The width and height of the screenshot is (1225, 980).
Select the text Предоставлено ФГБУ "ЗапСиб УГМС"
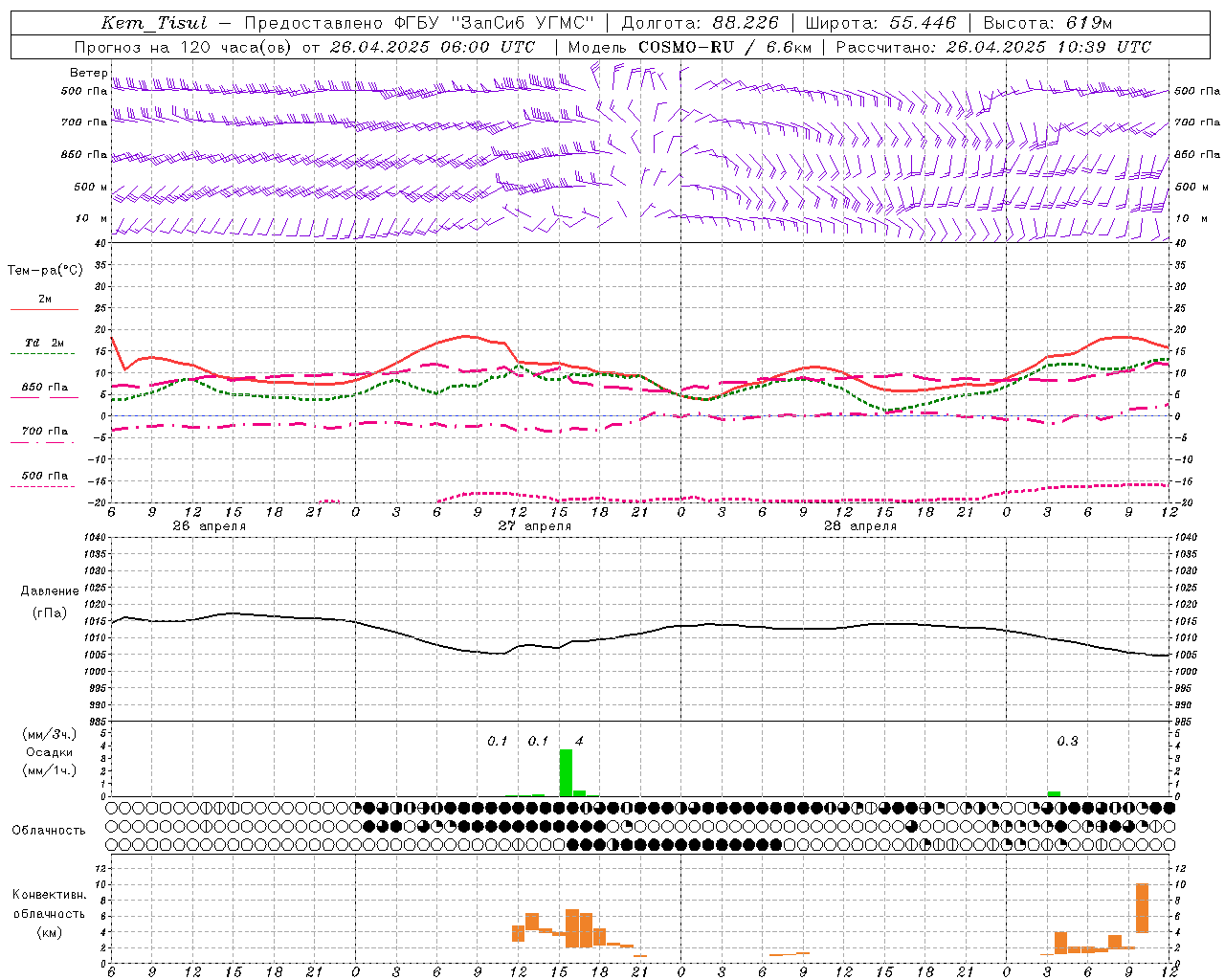tap(420, 23)
